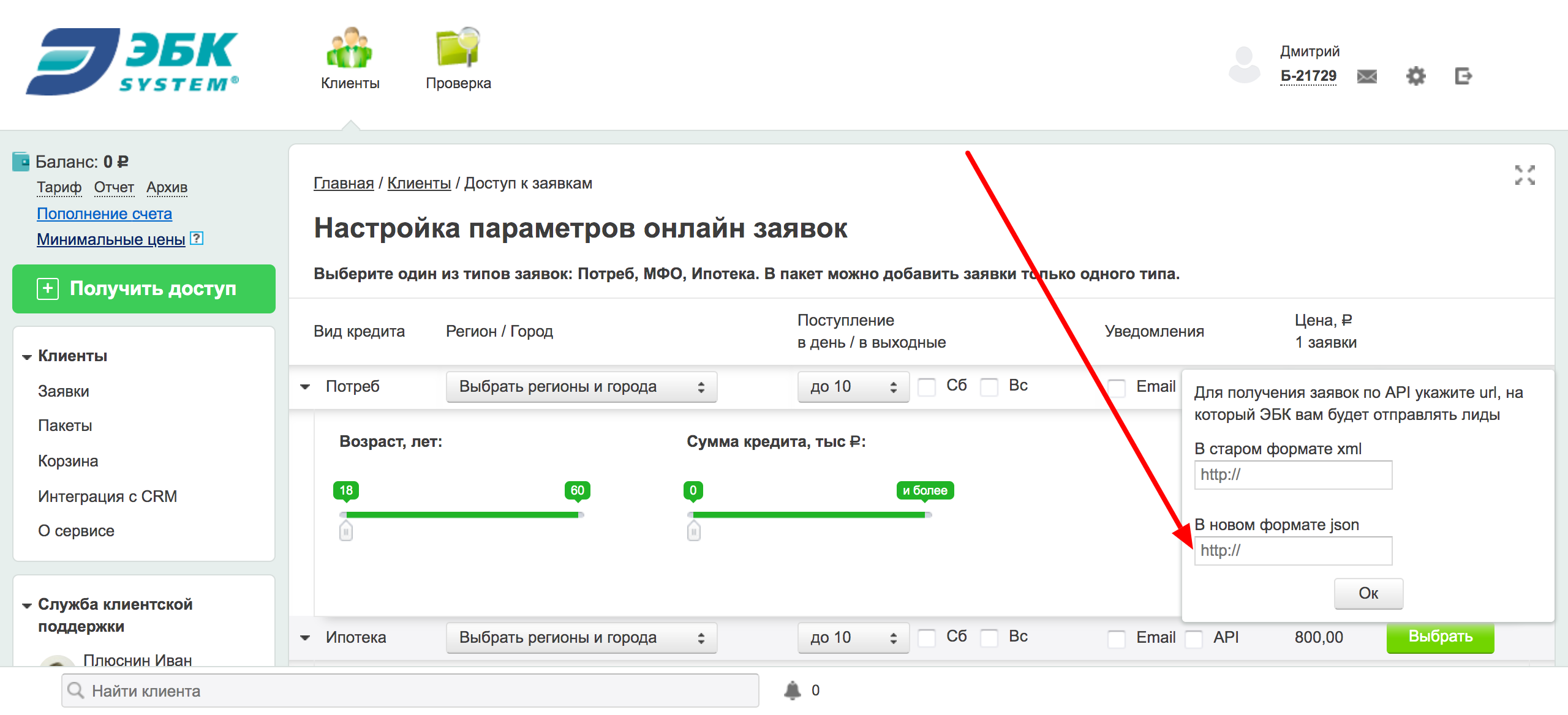The width and height of the screenshot is (1568, 715).
Task: Click the 'и более' value badge
Action: (x=925, y=490)
